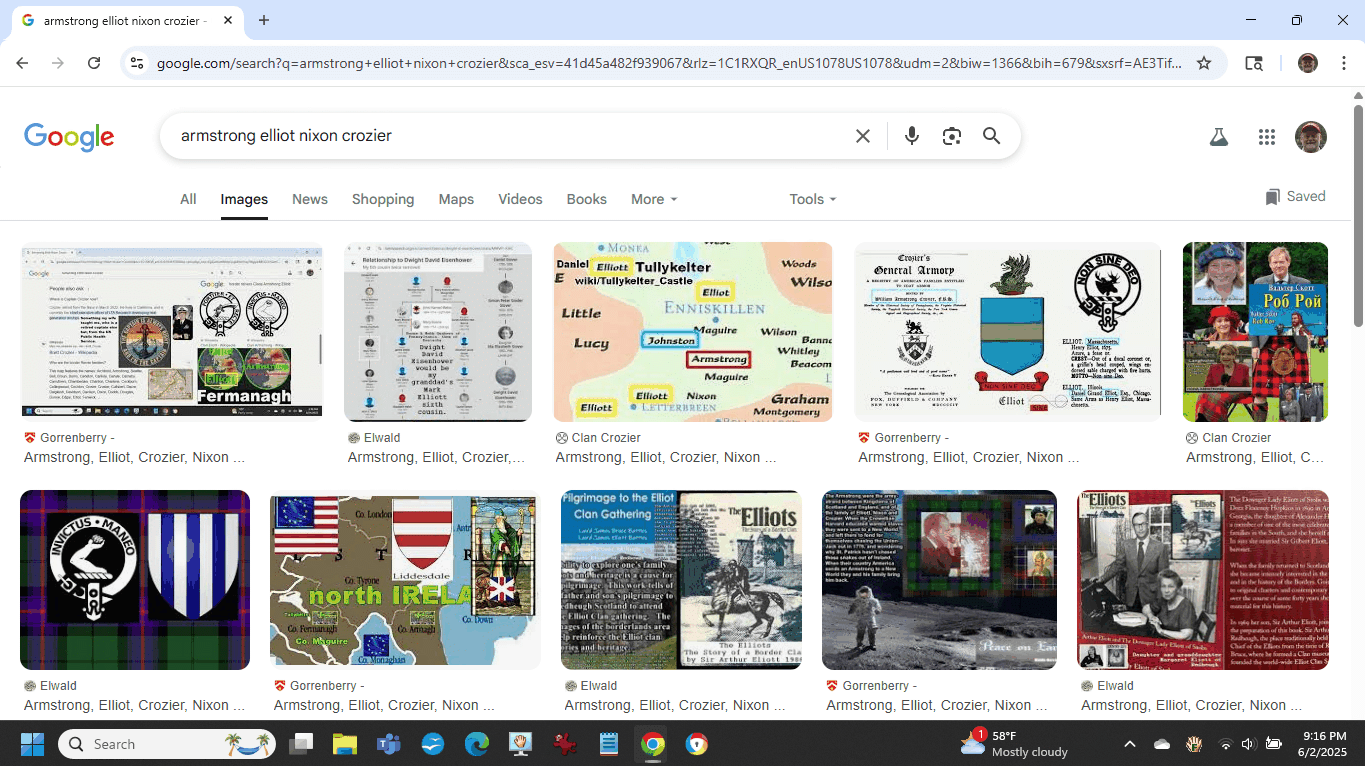1365x766 pixels.
Task: Open the Chrome profile avatar in toolbar
Action: [1308, 63]
